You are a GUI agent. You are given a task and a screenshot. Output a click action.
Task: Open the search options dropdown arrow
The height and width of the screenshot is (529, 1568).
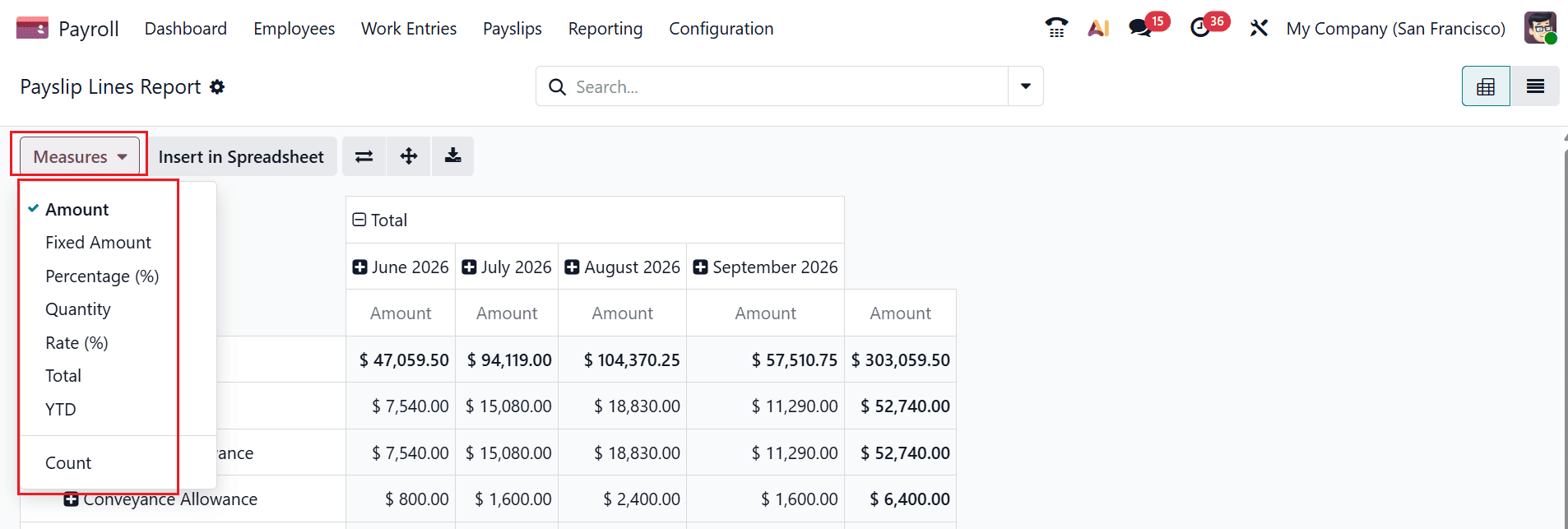1026,86
